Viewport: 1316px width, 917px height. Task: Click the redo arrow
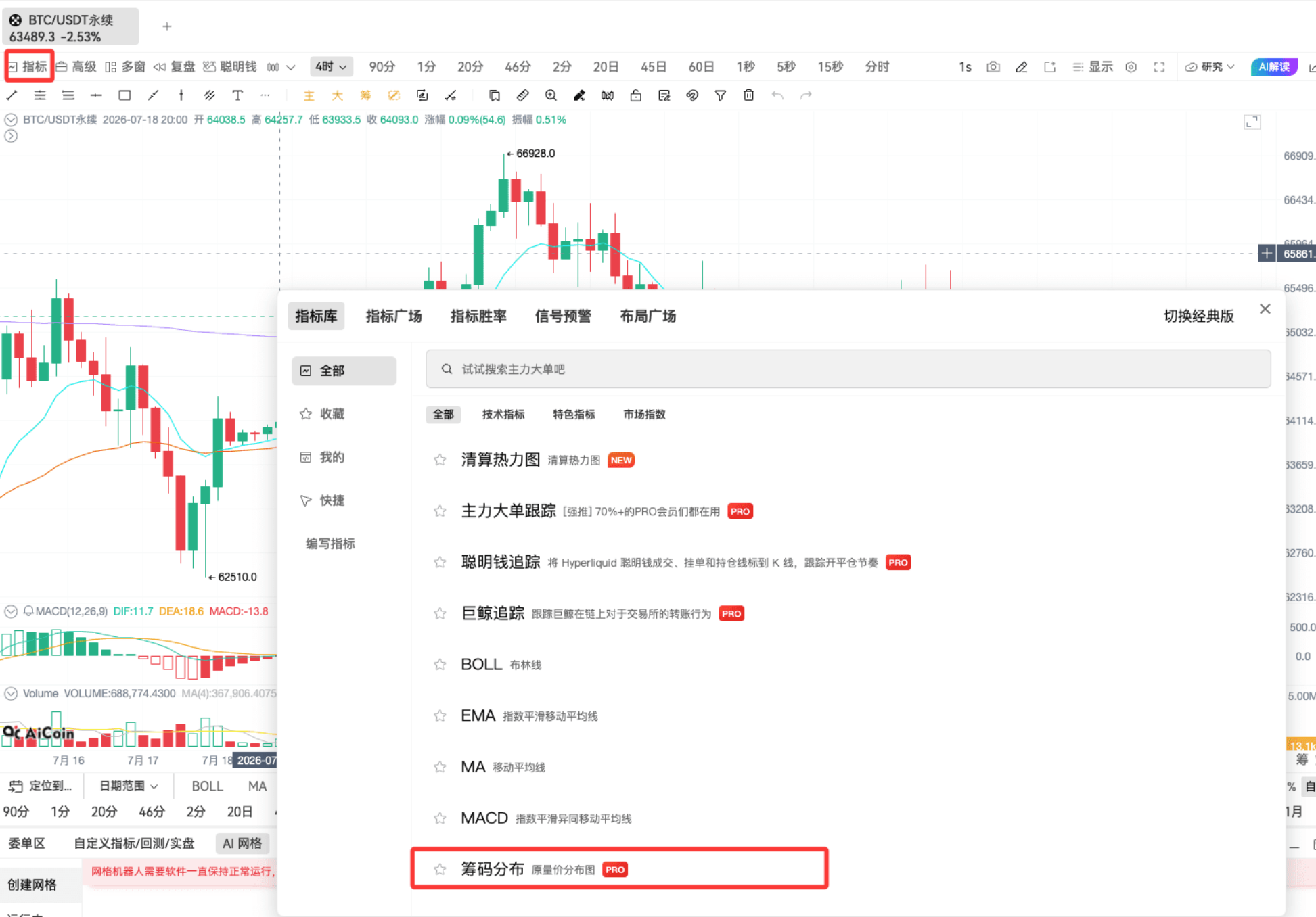(x=806, y=95)
